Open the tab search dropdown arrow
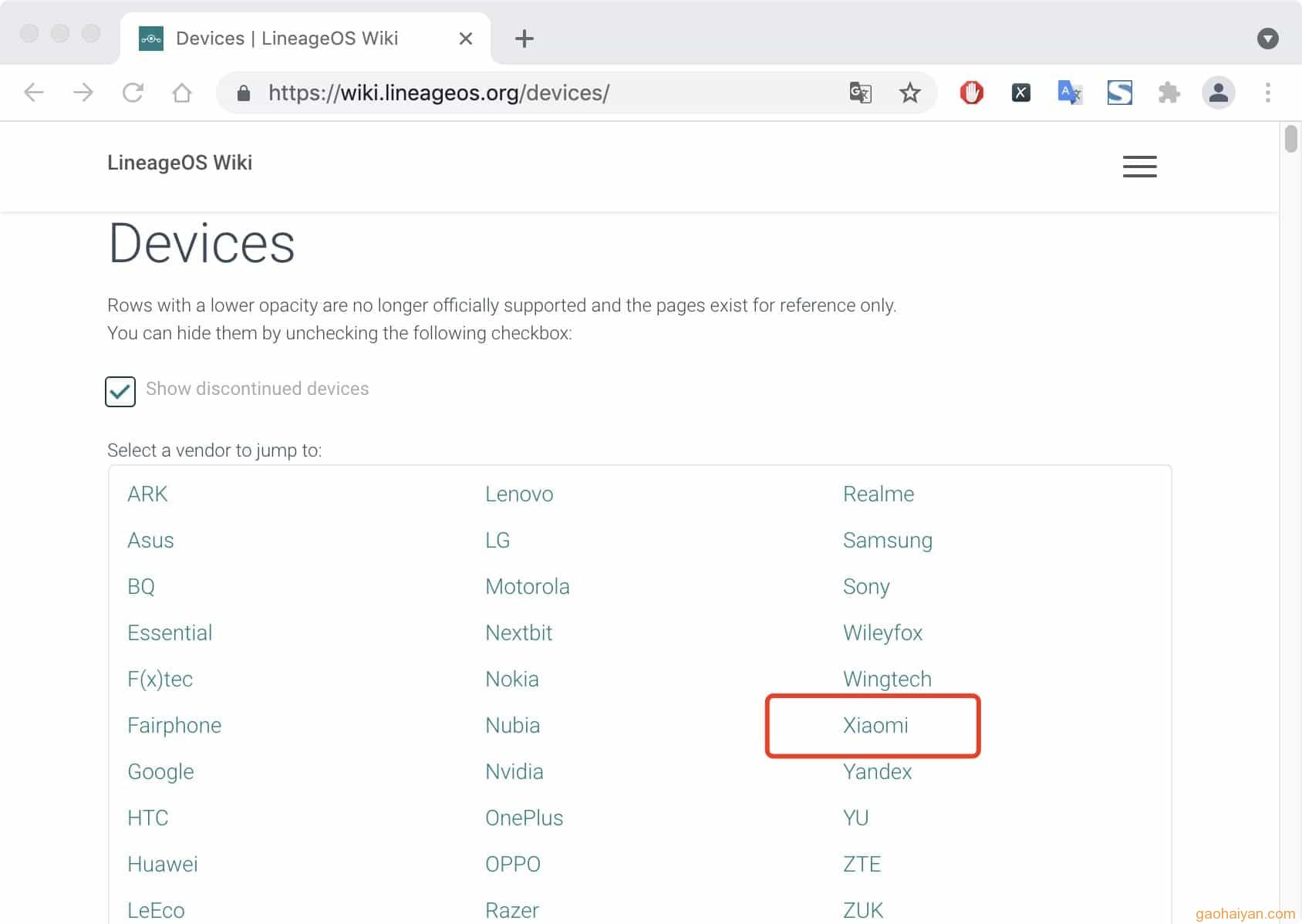The height and width of the screenshot is (924, 1302). [x=1268, y=39]
